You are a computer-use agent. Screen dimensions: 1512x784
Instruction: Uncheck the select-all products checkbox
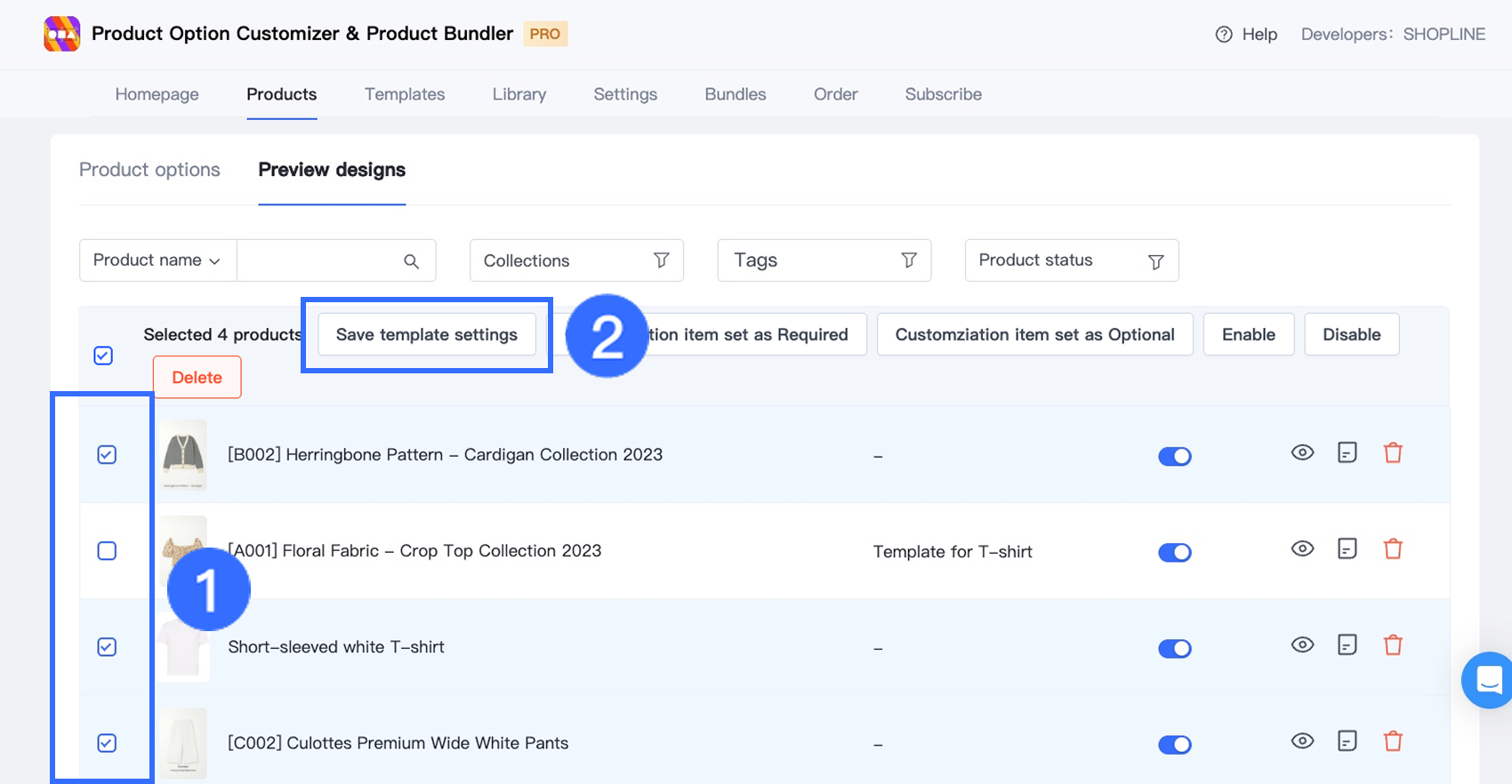103,356
